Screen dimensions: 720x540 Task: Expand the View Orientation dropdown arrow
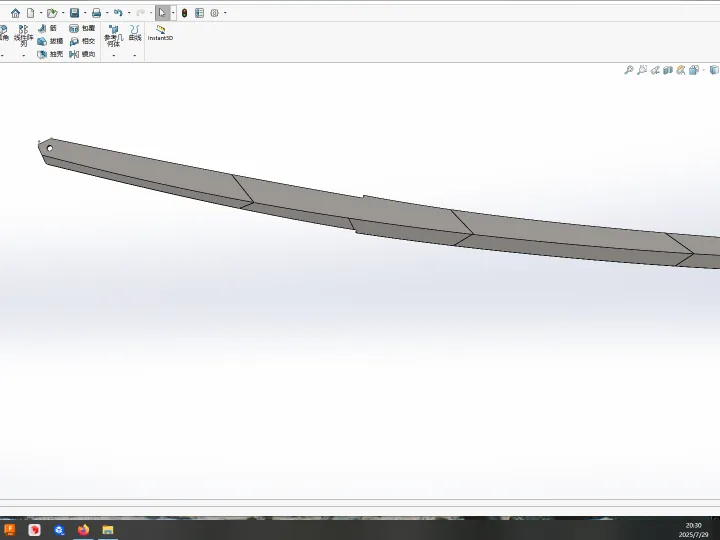point(703,70)
